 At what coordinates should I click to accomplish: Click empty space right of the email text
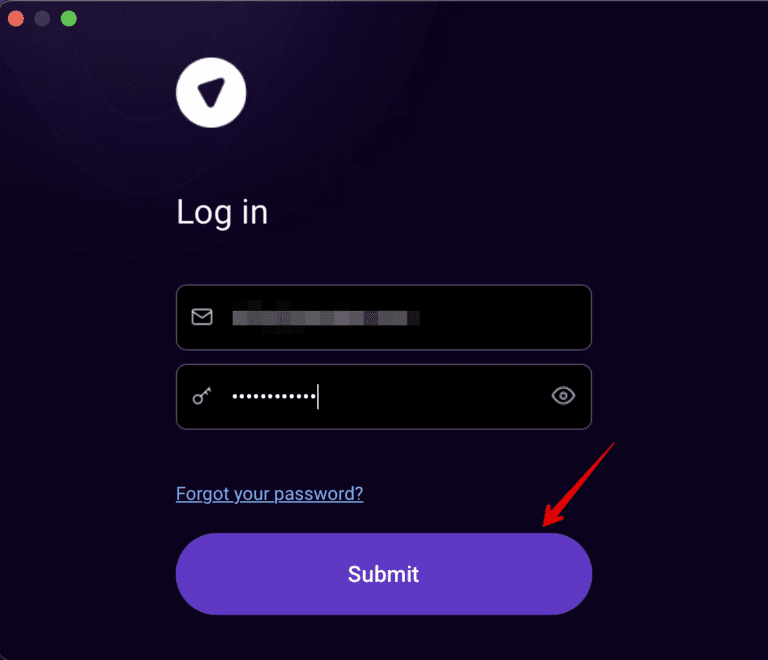click(x=500, y=318)
